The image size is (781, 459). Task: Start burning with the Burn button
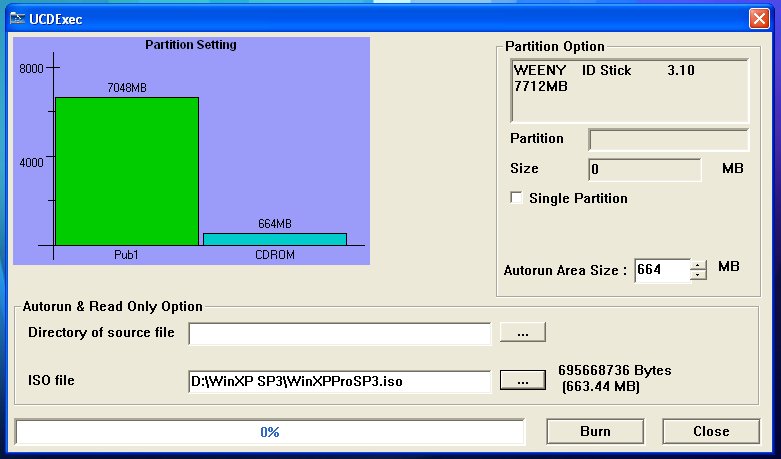[x=595, y=431]
